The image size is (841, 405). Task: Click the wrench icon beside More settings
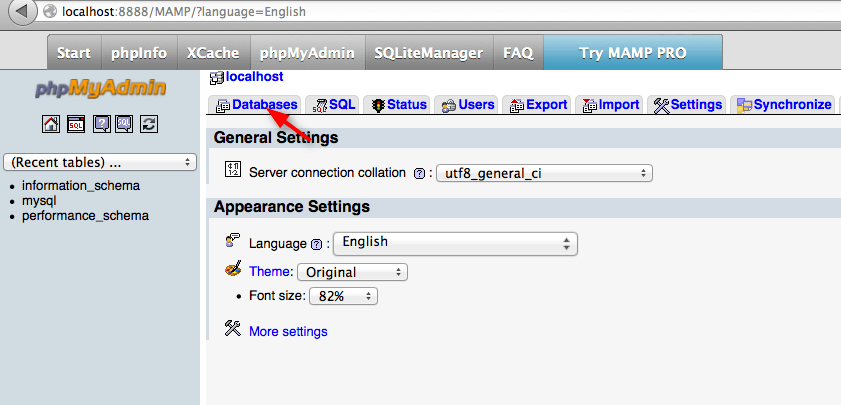point(233,328)
